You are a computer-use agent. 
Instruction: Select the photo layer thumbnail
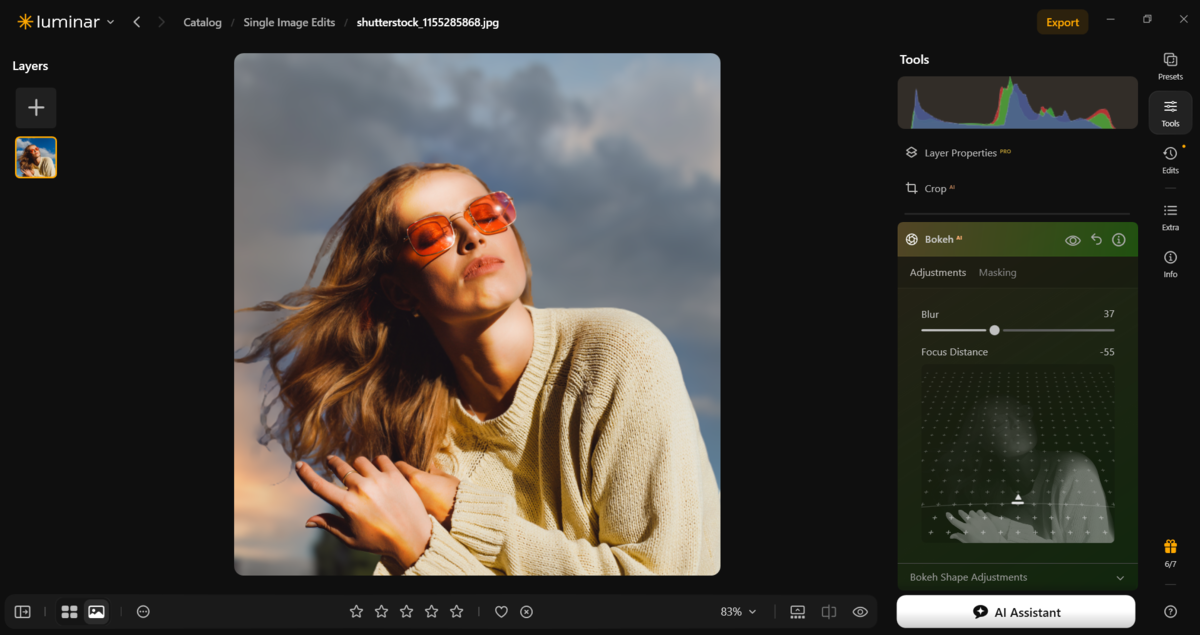pos(36,157)
